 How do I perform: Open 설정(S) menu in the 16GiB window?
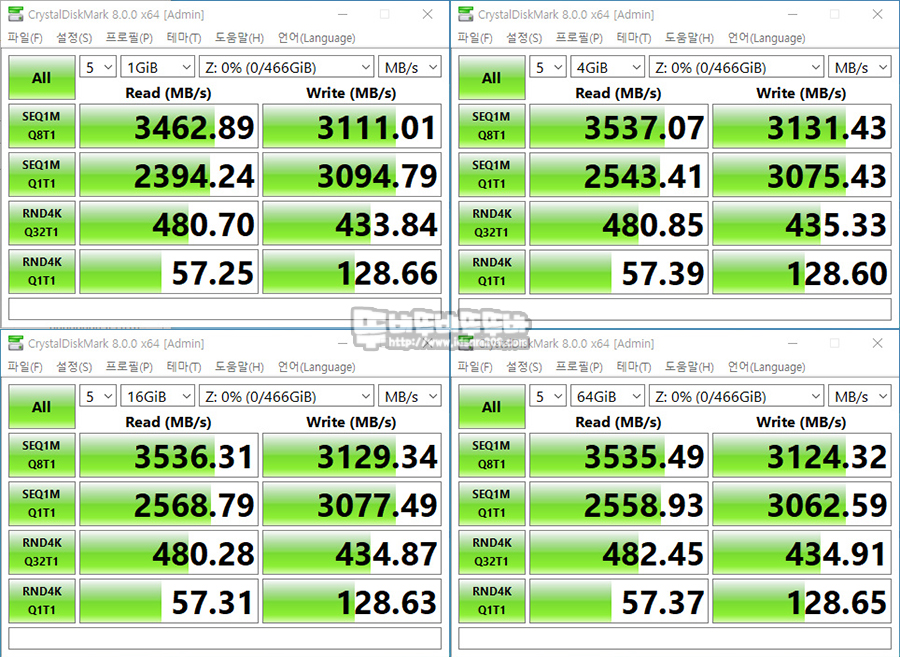click(74, 367)
